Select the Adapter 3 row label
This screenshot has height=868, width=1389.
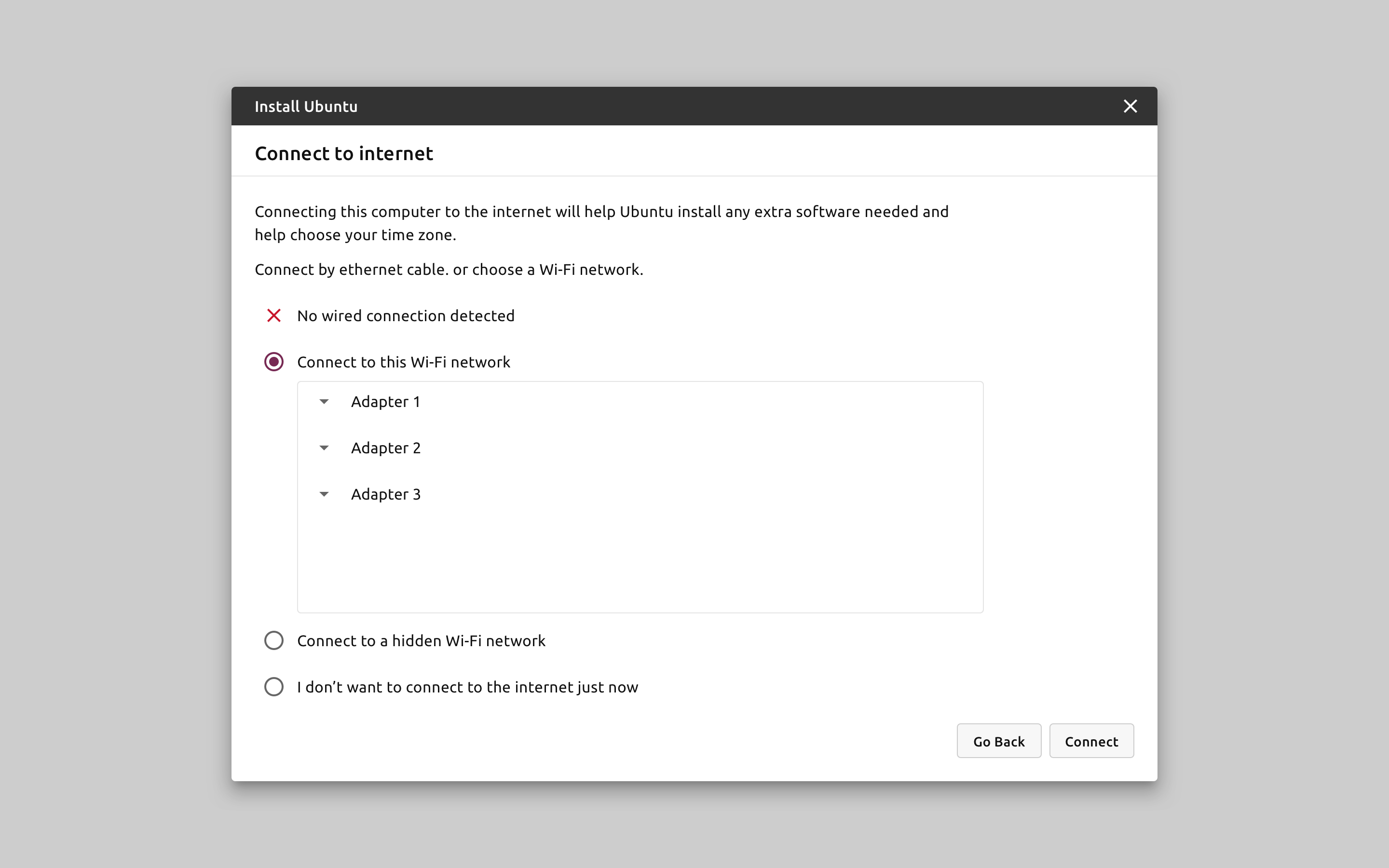click(386, 494)
